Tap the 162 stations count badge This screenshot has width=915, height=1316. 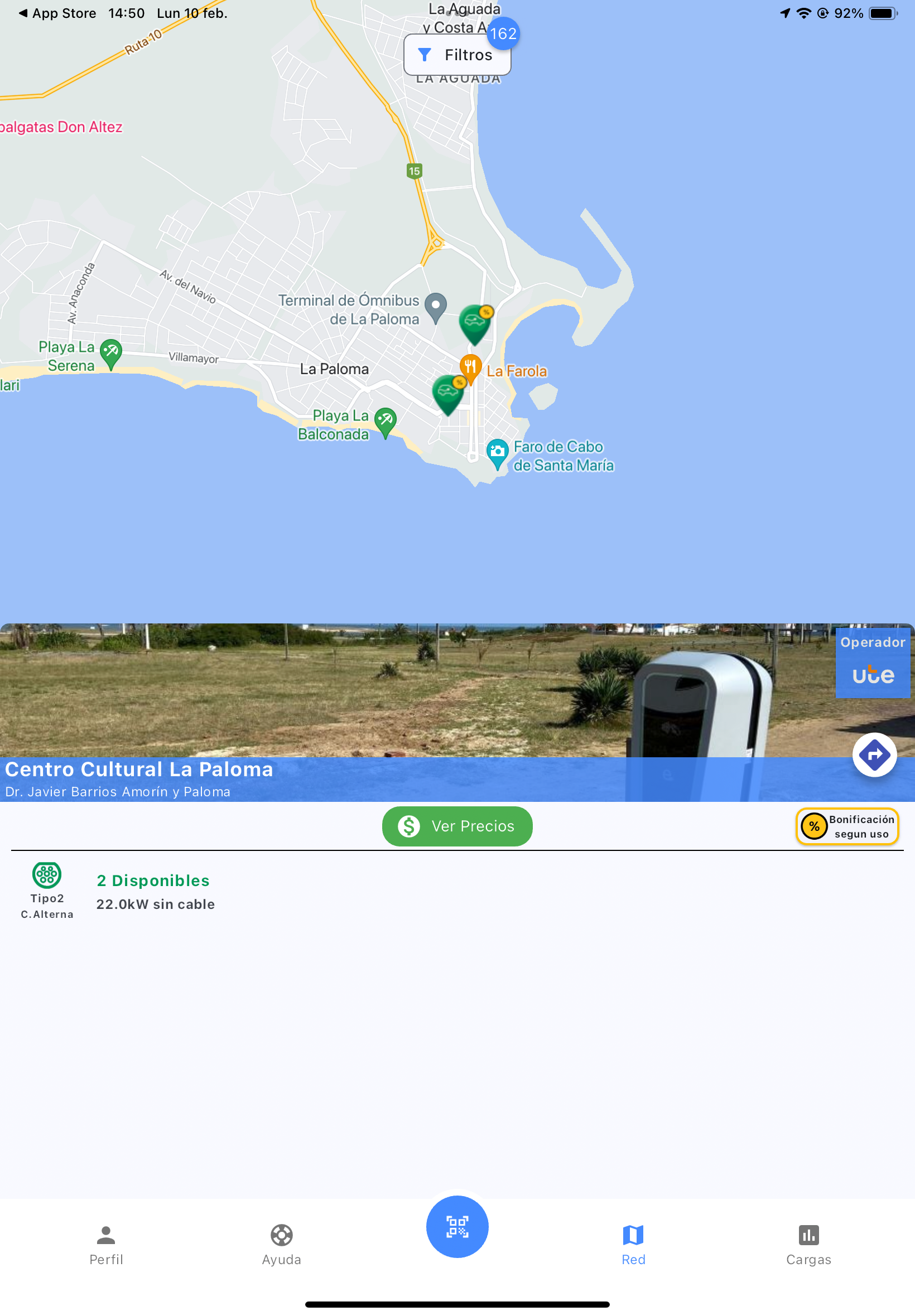click(x=503, y=33)
